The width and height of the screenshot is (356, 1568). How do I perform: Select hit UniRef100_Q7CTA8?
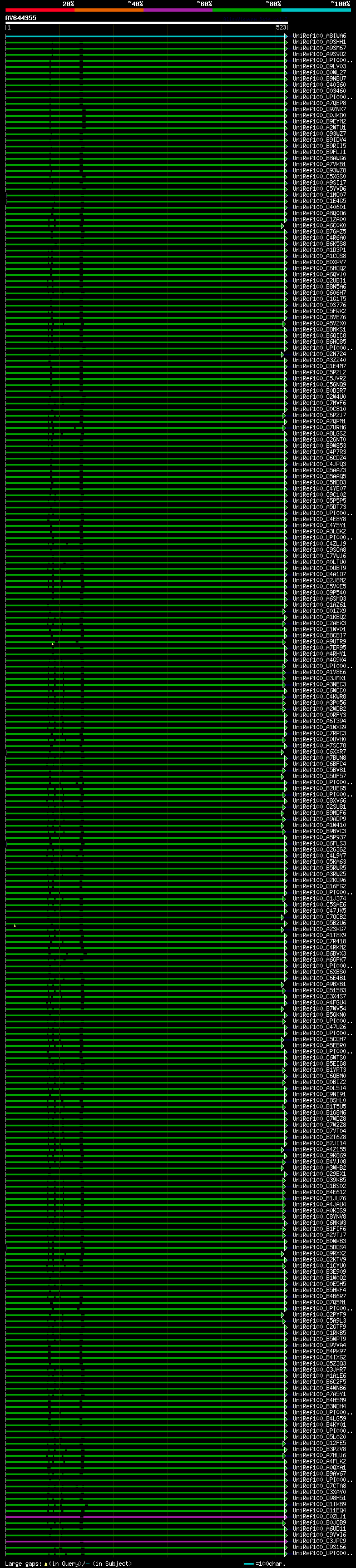(319, 1486)
